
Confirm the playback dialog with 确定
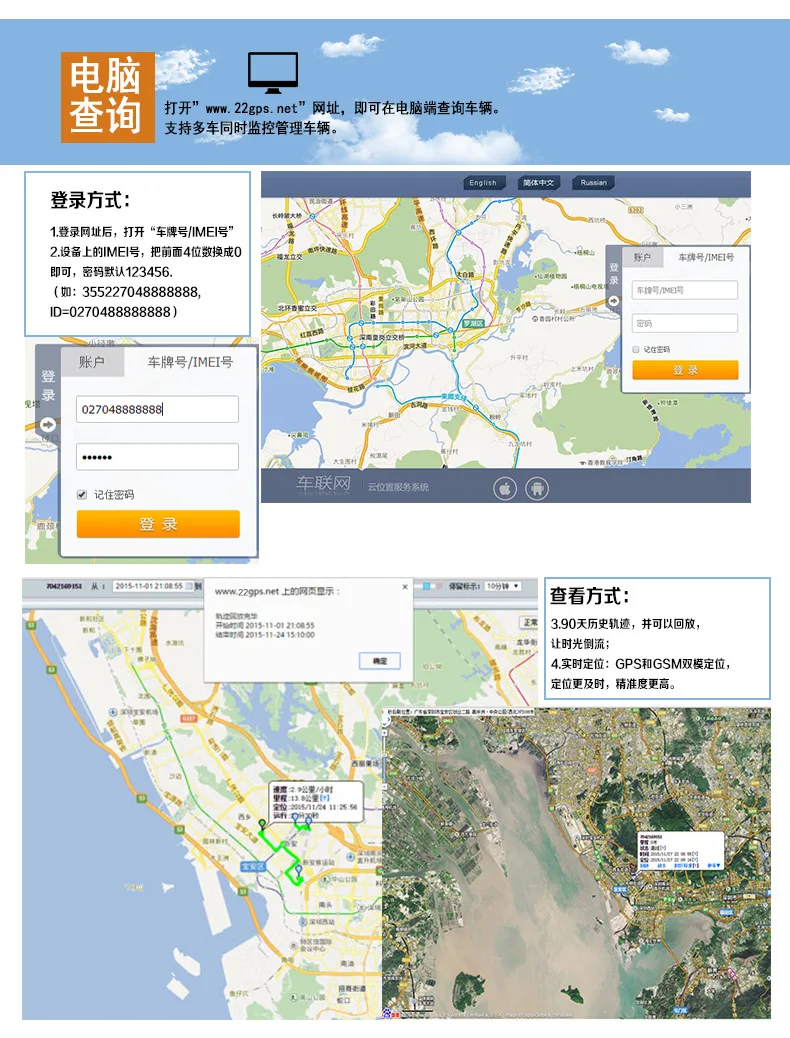click(379, 661)
